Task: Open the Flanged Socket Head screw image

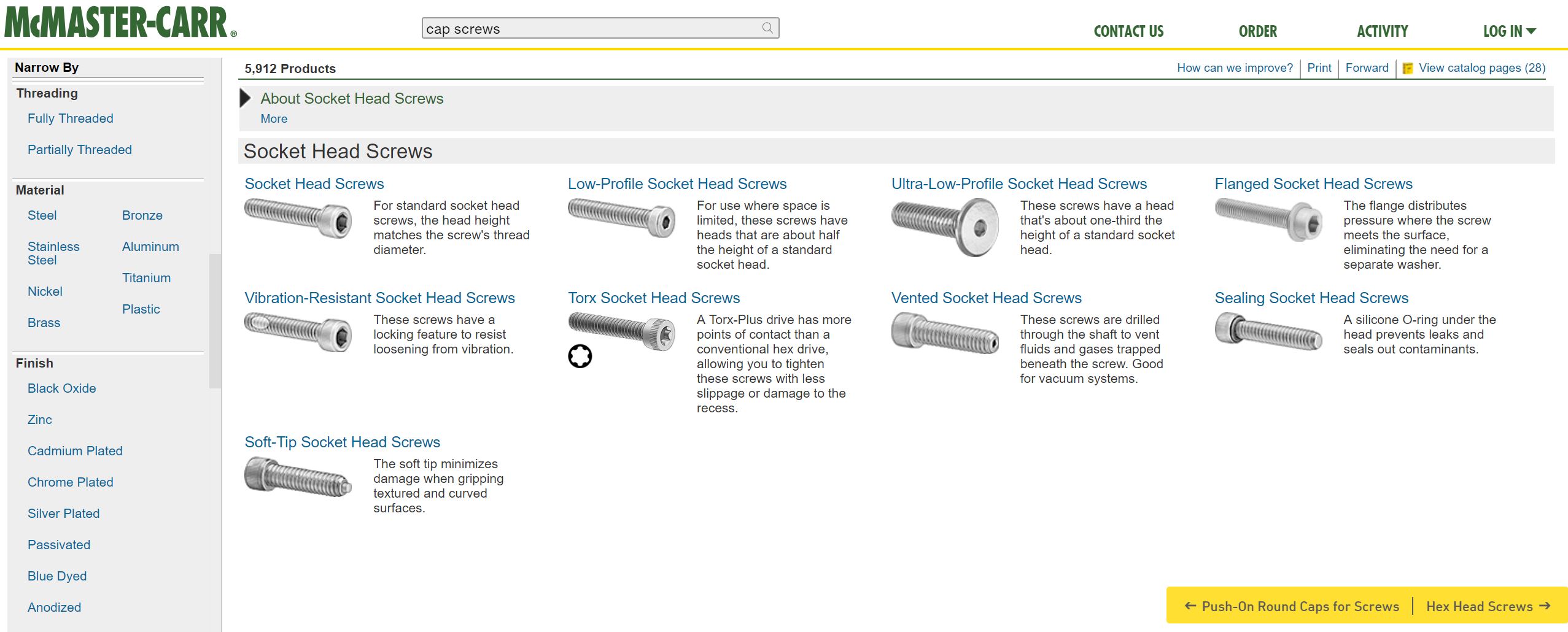Action: click(1268, 219)
